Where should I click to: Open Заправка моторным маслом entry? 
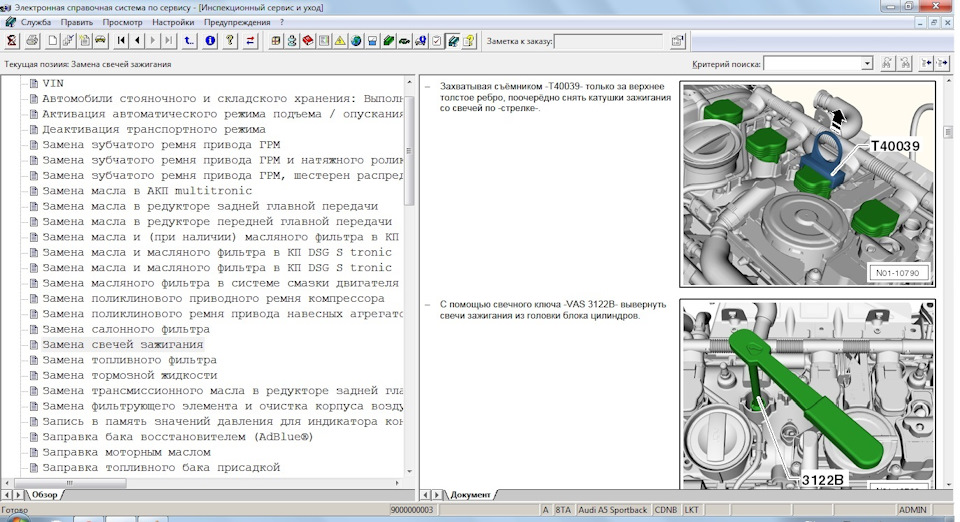pos(126,452)
